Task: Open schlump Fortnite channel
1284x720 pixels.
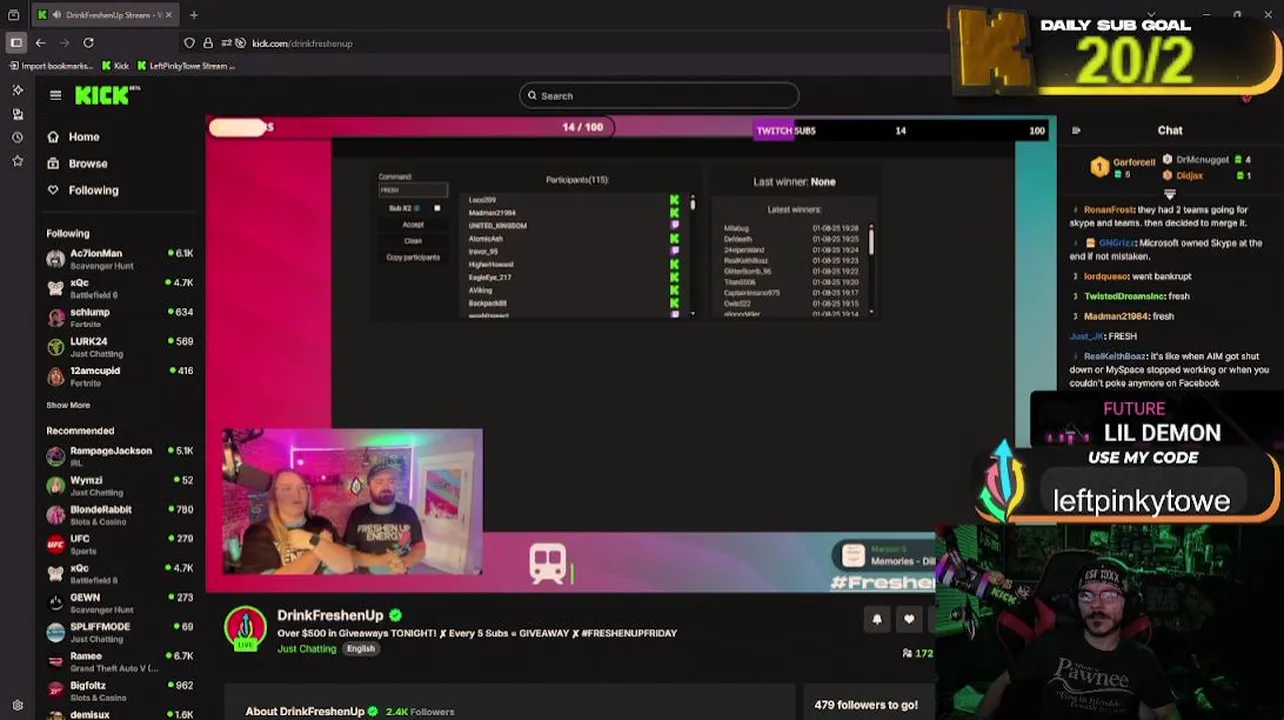Action: click(x=120, y=317)
